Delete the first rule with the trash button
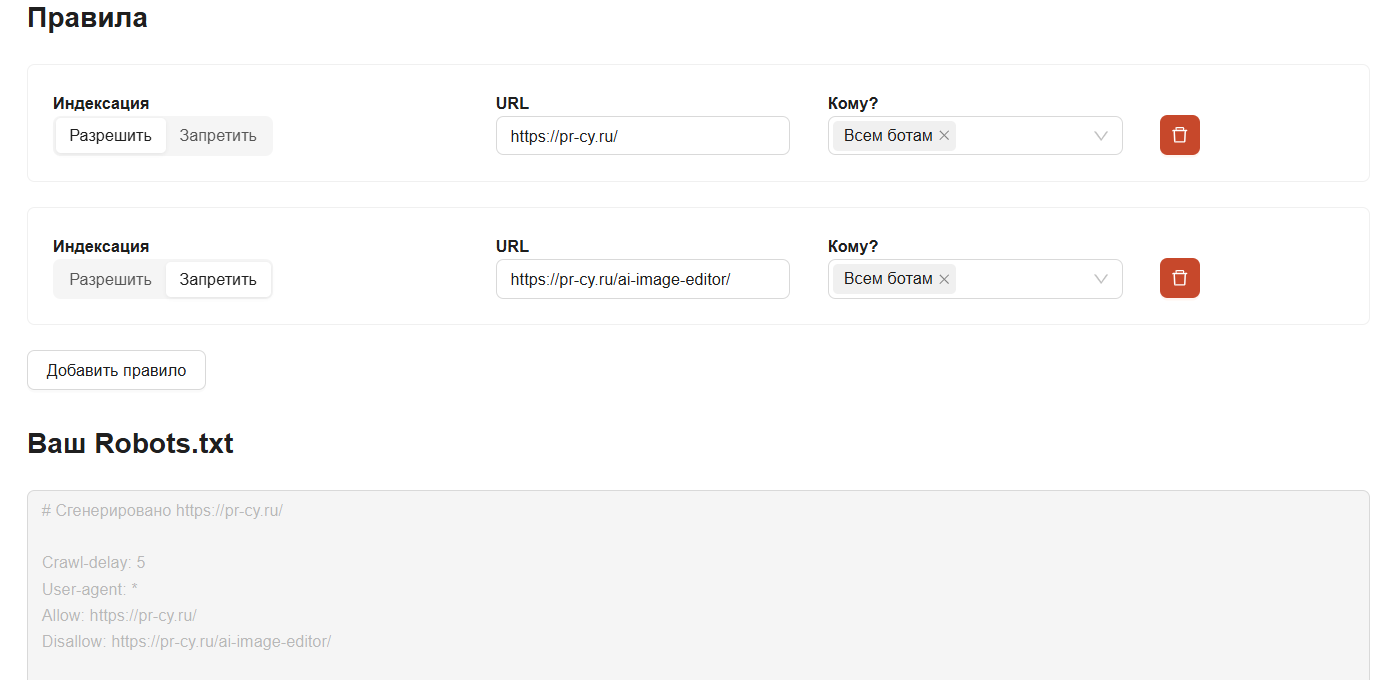Viewport: 1395px width, 680px height. pos(1179,135)
